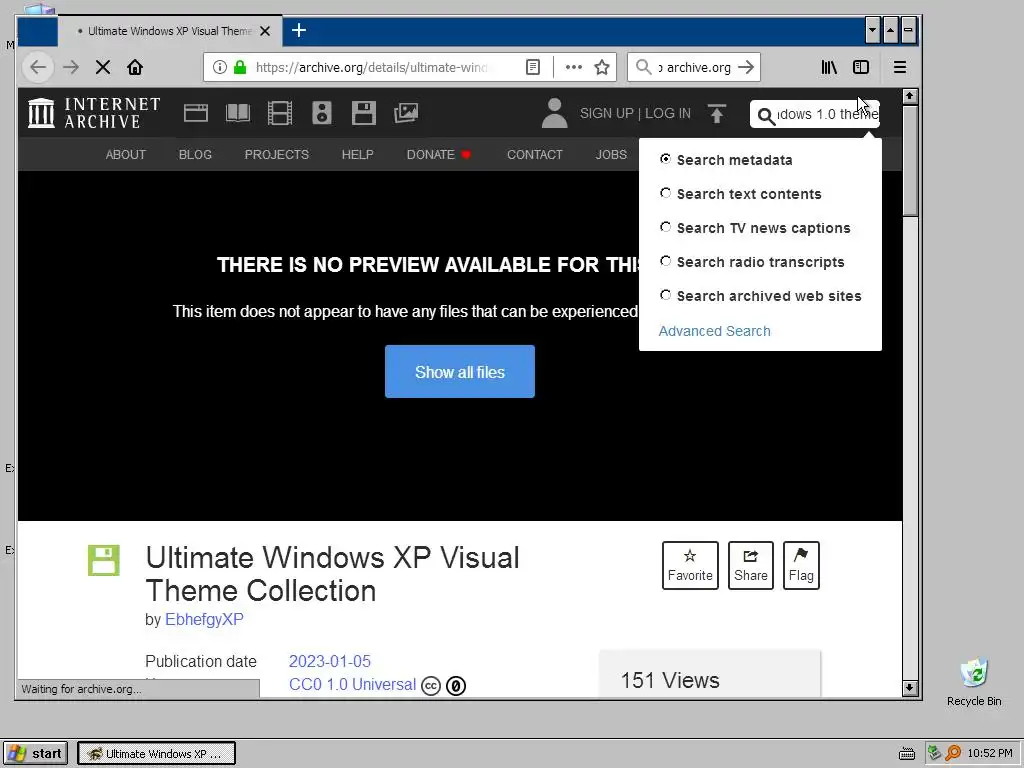
Task: Open the tab list dropdown arrow
Action: pos(872,30)
